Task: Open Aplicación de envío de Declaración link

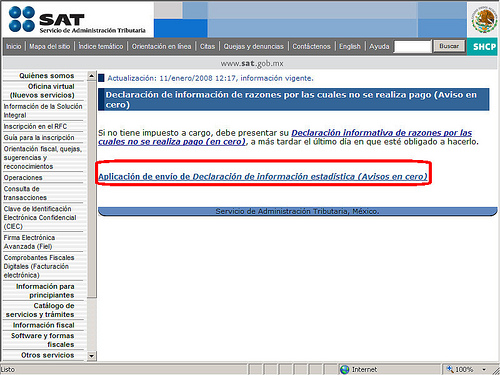Action: coord(263,176)
